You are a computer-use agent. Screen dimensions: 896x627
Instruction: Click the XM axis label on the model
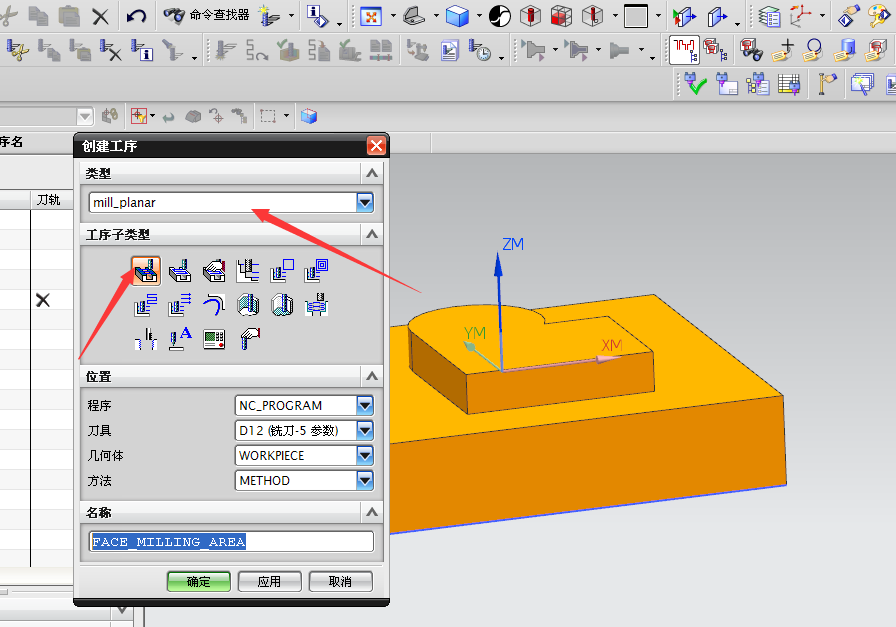(611, 345)
